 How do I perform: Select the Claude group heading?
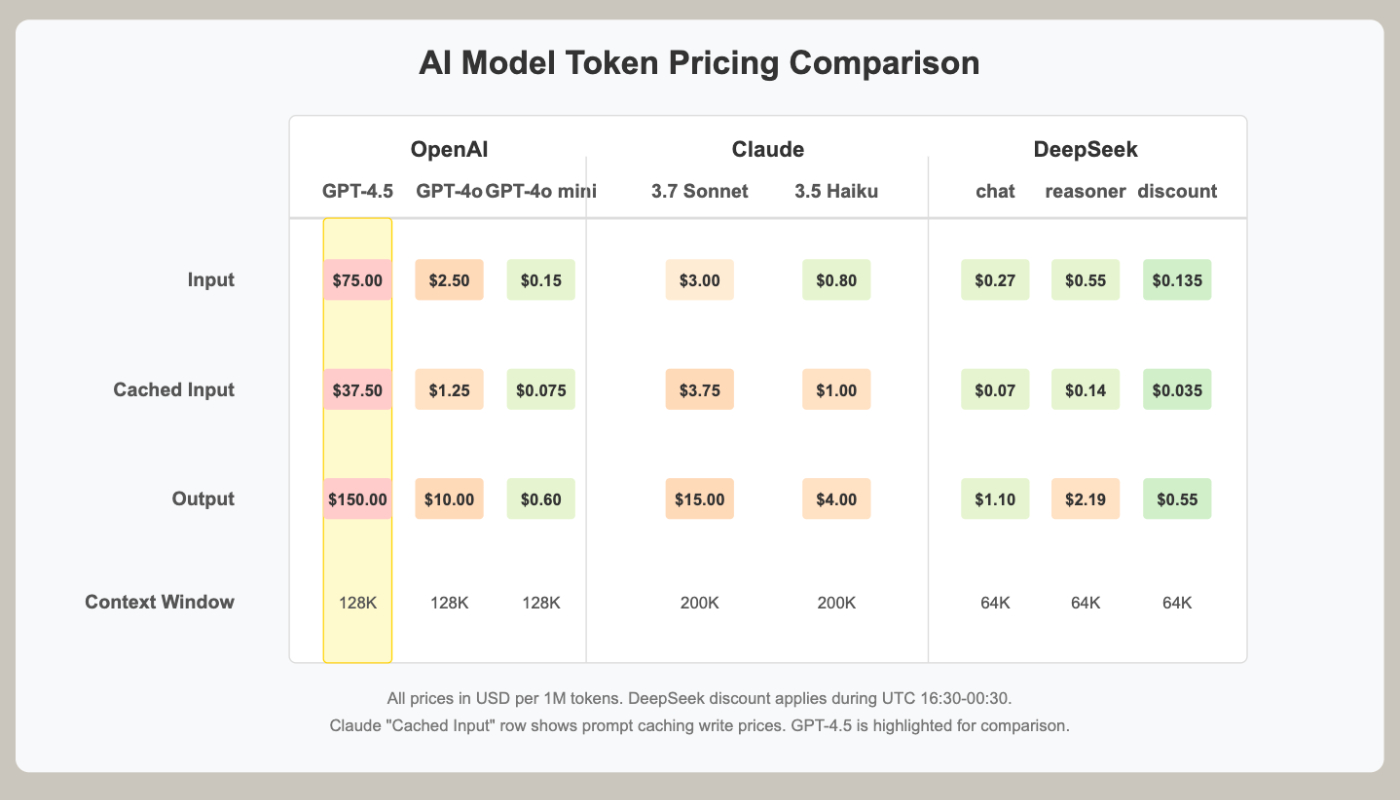[x=768, y=150]
